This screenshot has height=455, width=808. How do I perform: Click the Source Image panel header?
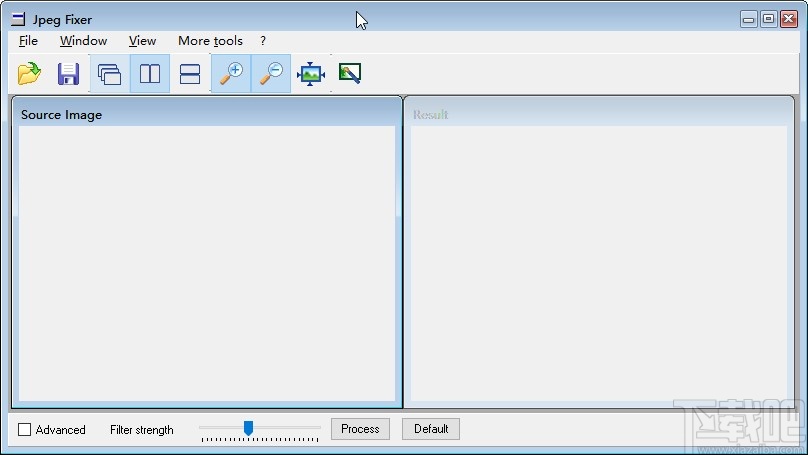click(x=207, y=114)
